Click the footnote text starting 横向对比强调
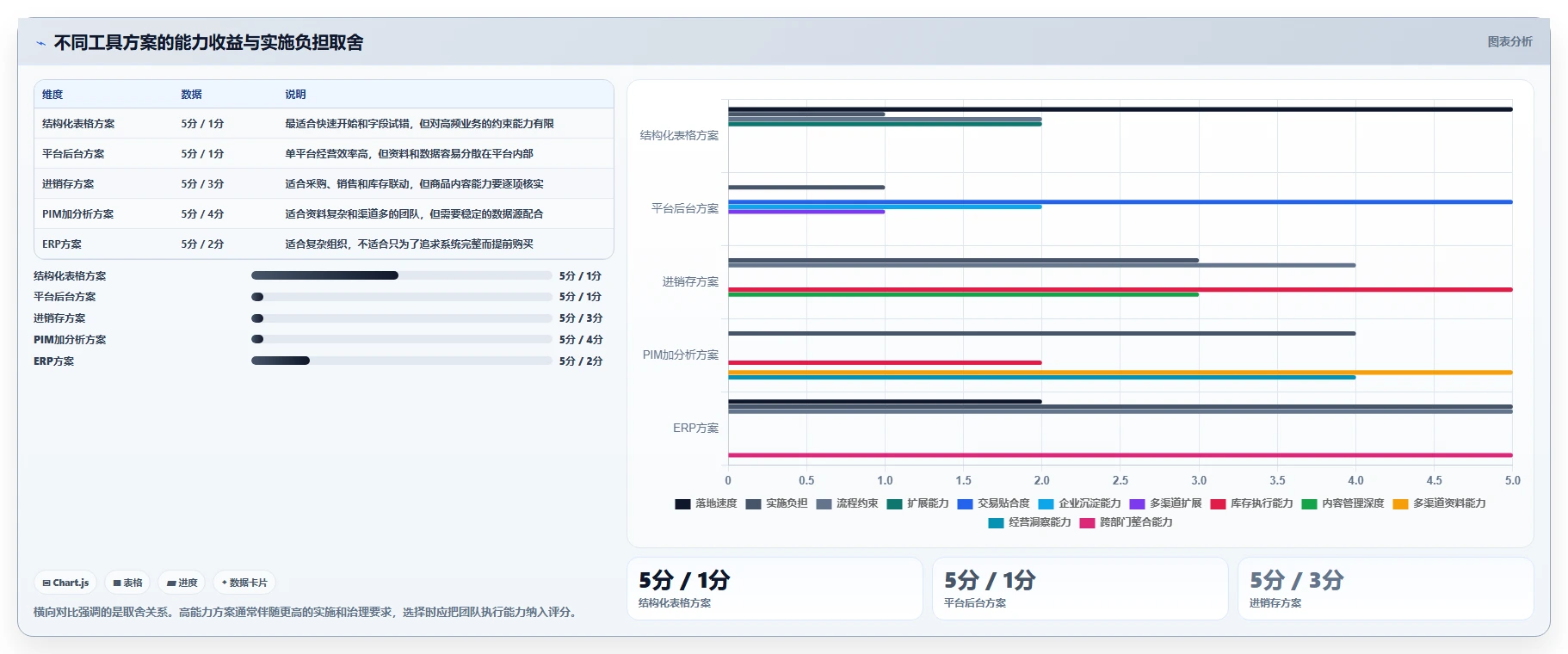Image resolution: width=1568 pixels, height=654 pixels. (306, 613)
